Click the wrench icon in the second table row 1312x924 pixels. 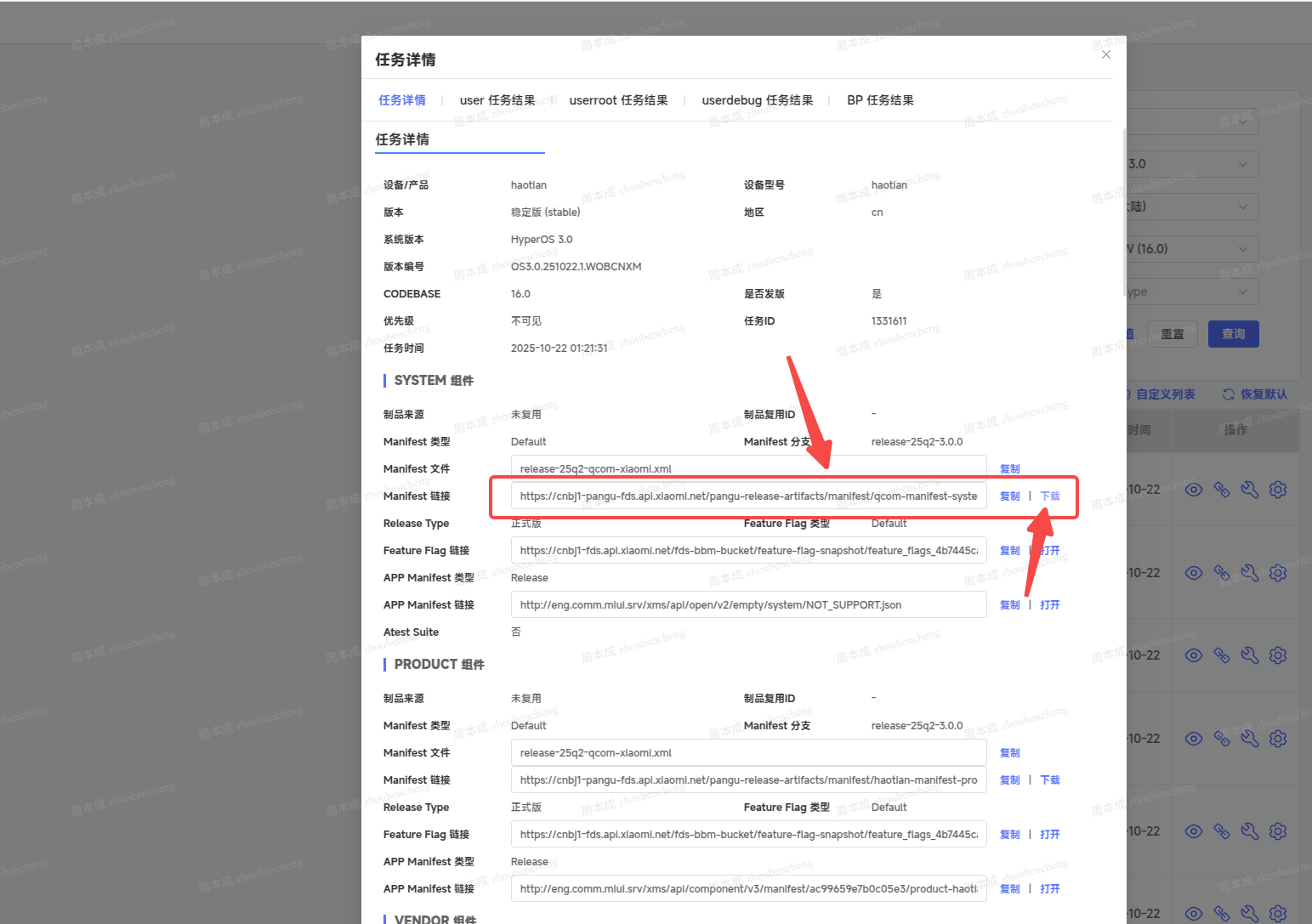click(x=1249, y=573)
